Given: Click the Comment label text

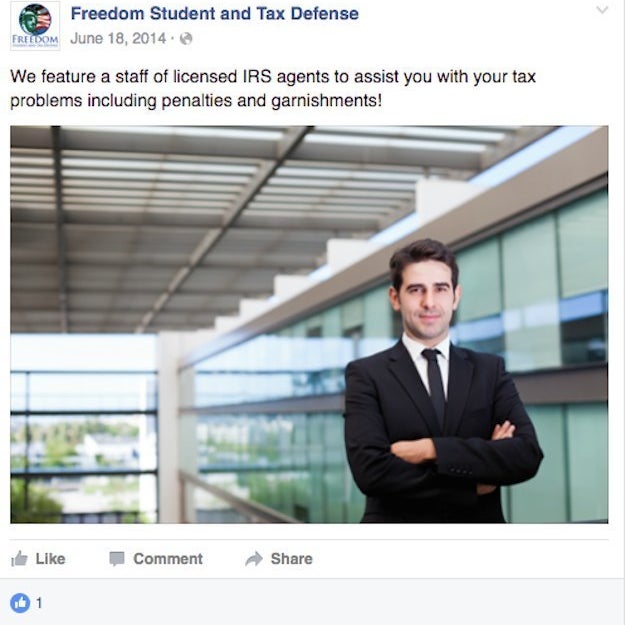Looking at the screenshot, I should pos(168,558).
